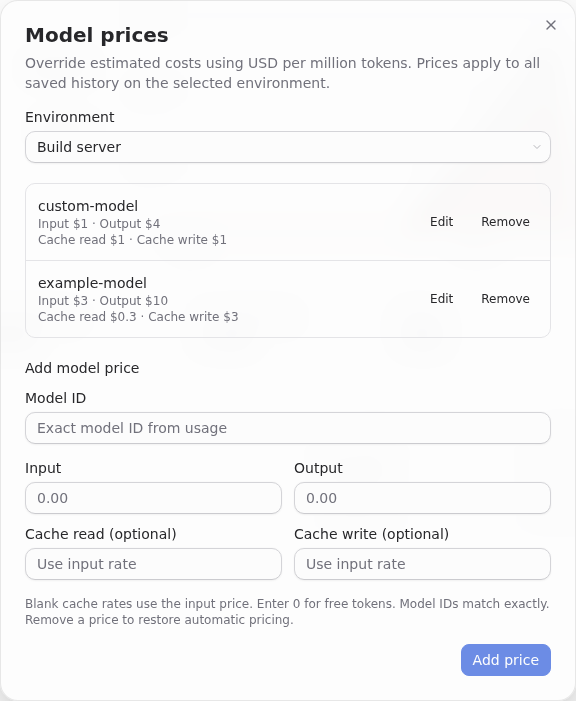Click the Input price field
The image size is (576, 701).
153,498
